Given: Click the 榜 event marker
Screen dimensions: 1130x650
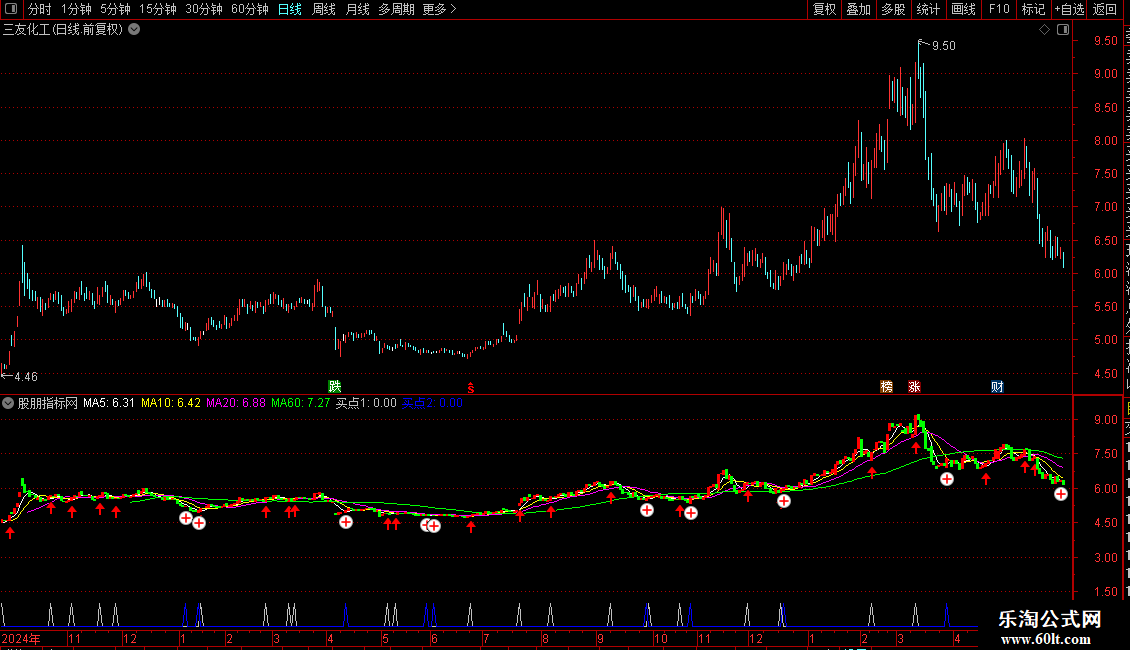Looking at the screenshot, I should (x=886, y=387).
